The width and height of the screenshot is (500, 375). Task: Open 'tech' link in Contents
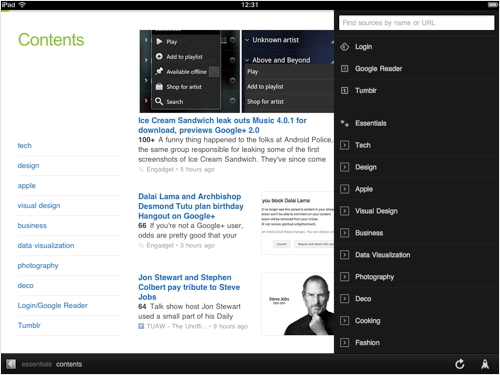click(24, 146)
